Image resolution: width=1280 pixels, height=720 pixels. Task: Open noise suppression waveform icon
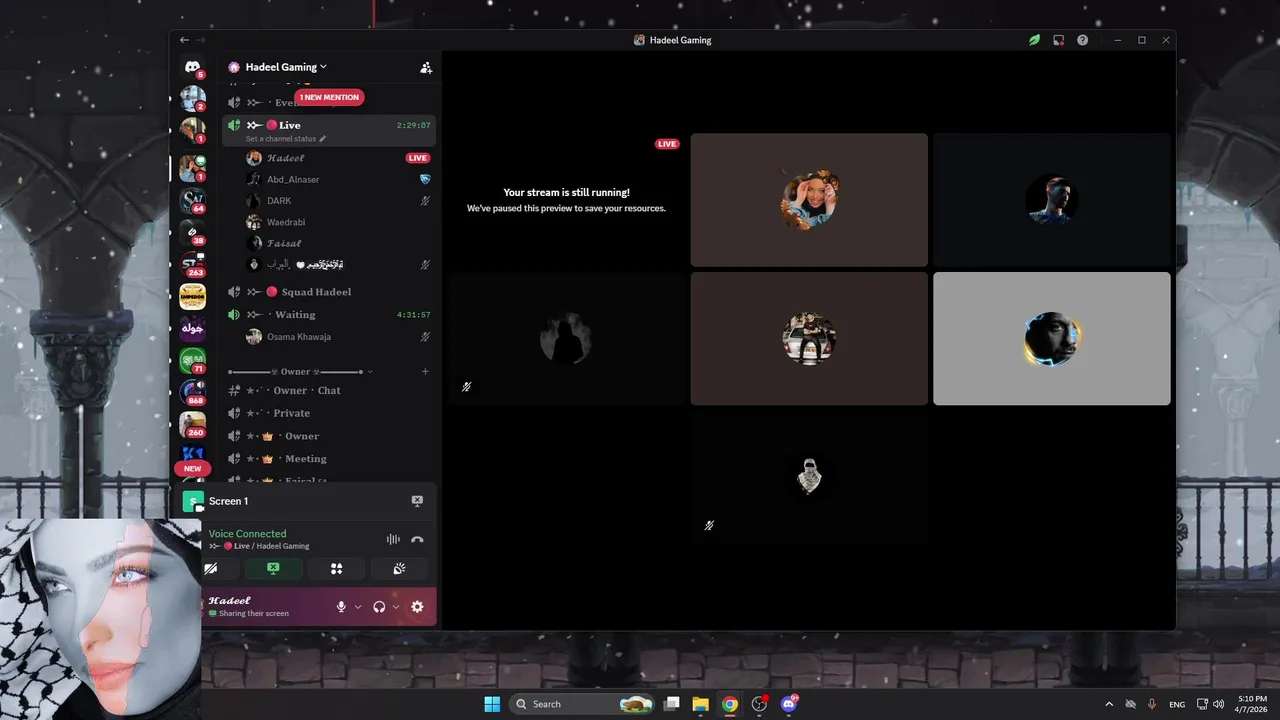pyautogui.click(x=393, y=539)
